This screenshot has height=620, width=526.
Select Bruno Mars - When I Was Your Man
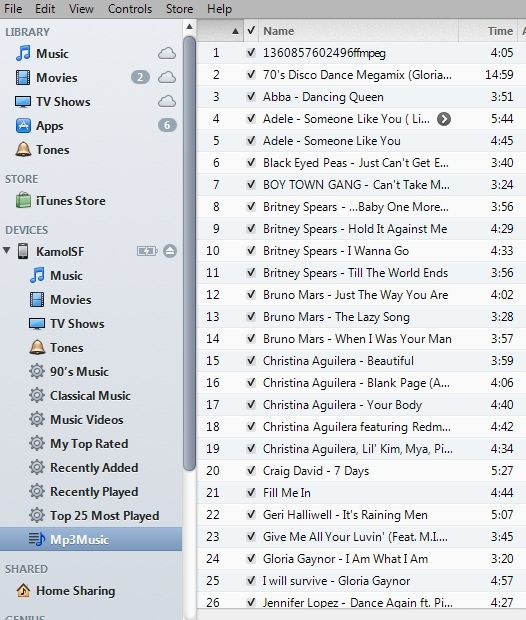click(357, 338)
